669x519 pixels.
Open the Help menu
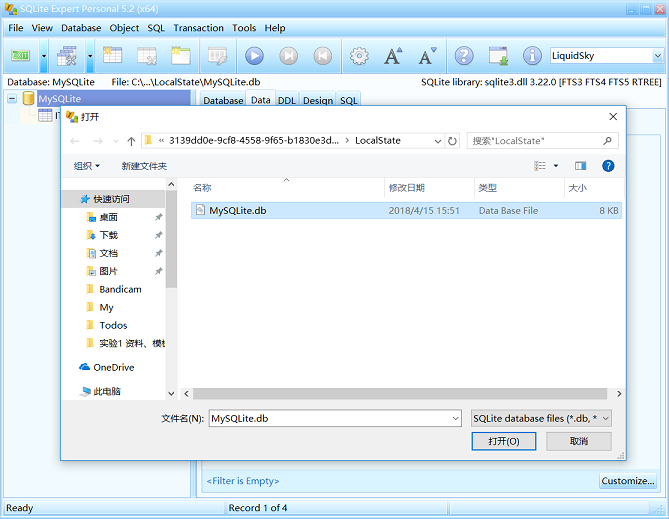(275, 28)
